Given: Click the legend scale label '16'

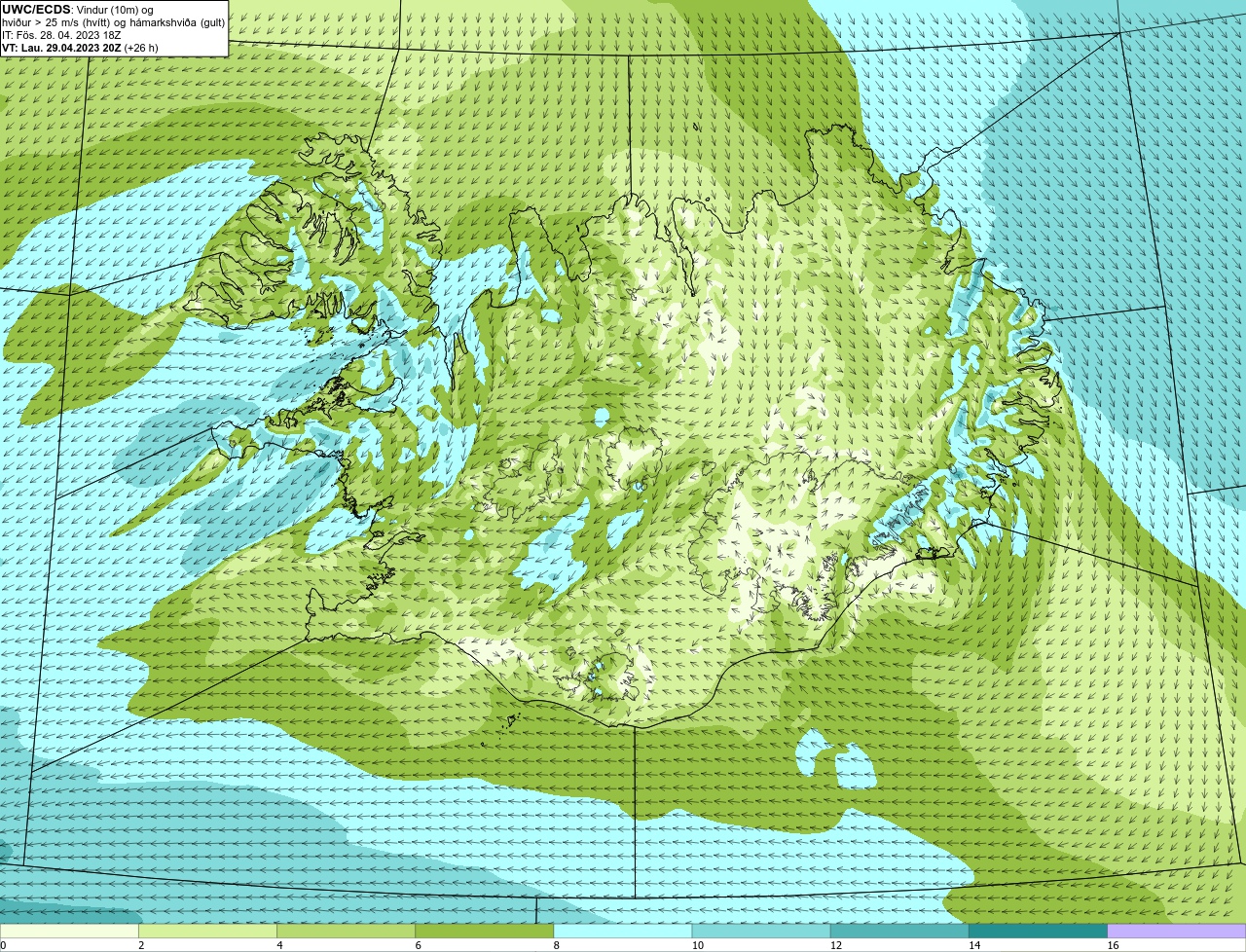Looking at the screenshot, I should point(1113,945).
